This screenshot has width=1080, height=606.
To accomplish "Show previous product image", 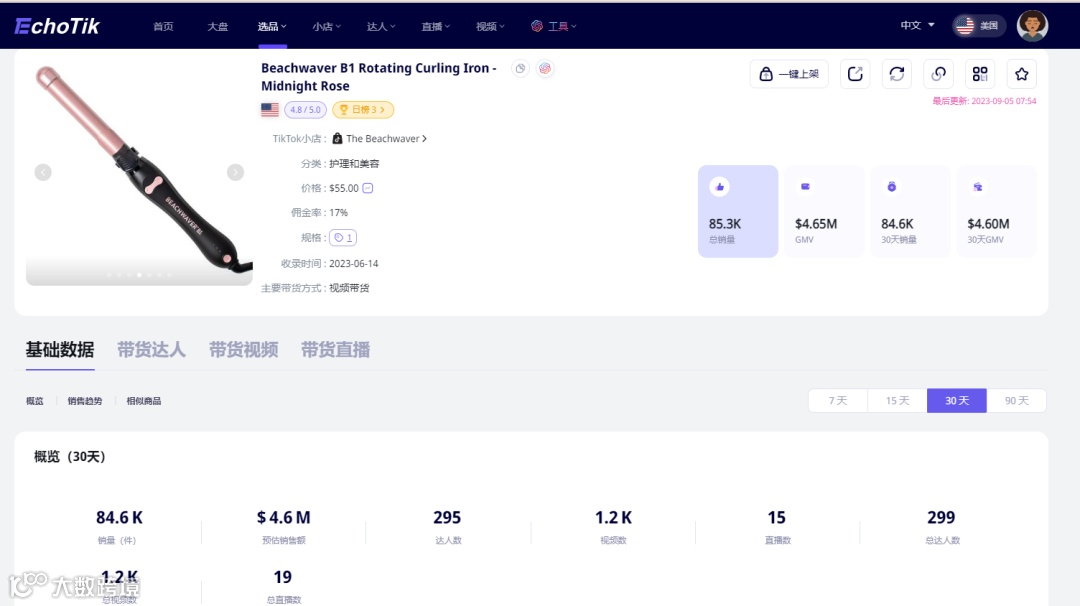I will click(43, 172).
